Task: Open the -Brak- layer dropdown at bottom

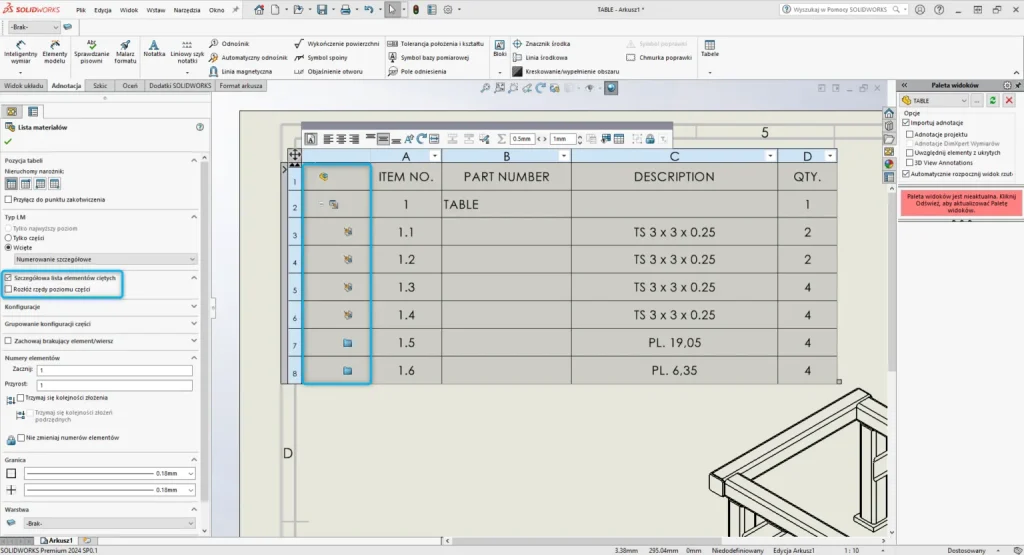Action: pos(109,524)
